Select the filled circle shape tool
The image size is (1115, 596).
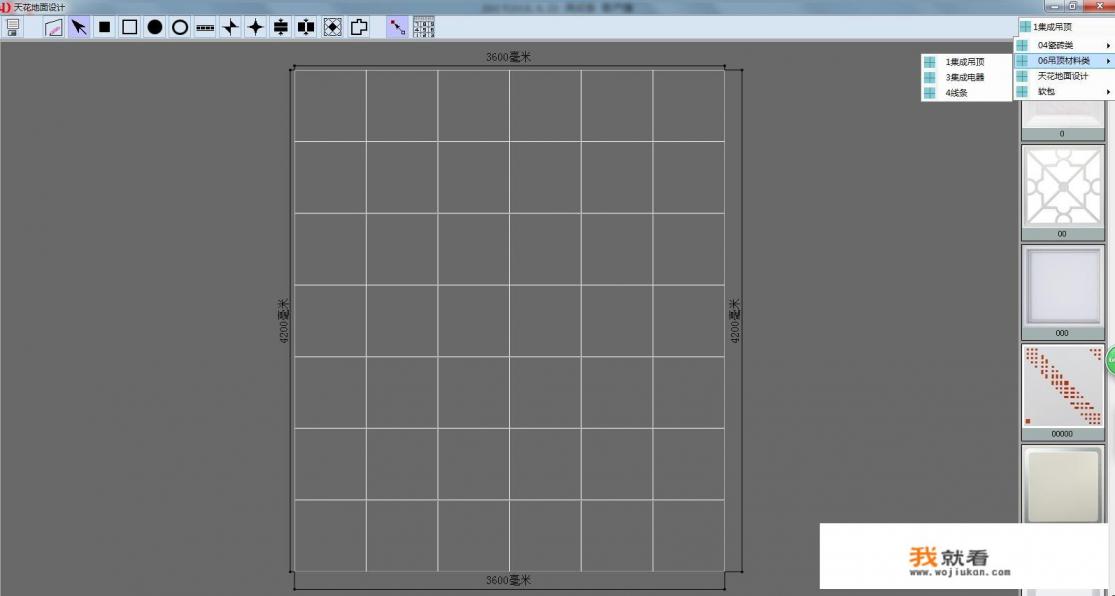[x=155, y=27]
